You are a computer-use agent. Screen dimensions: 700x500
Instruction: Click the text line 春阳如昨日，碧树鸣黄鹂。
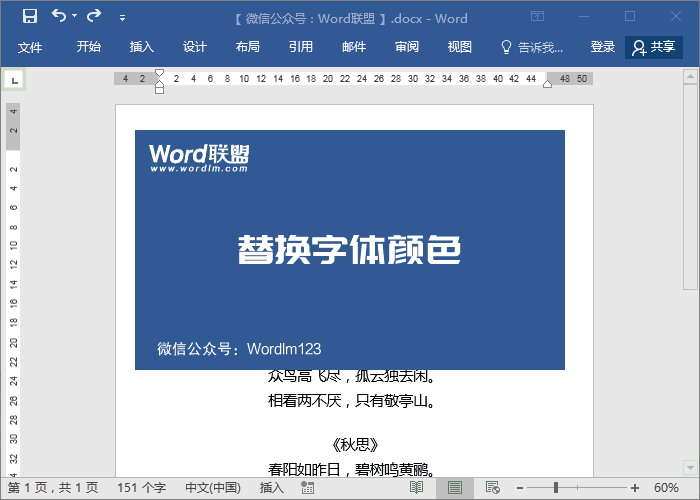click(x=352, y=469)
